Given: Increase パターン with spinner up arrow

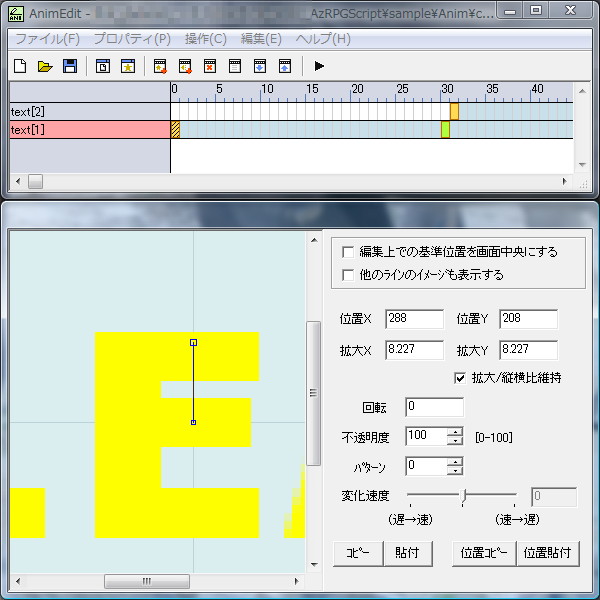Looking at the screenshot, I should (x=455, y=461).
